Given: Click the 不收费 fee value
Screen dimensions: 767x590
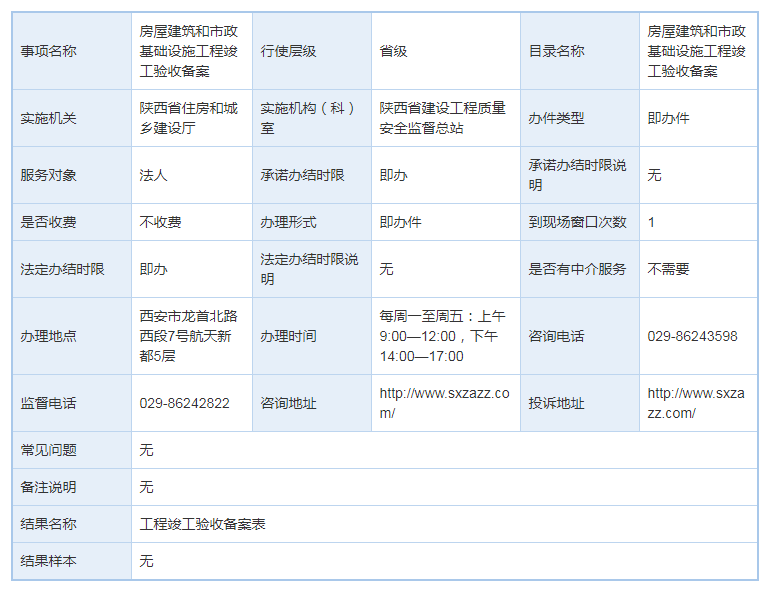Looking at the screenshot, I should coord(160,222).
